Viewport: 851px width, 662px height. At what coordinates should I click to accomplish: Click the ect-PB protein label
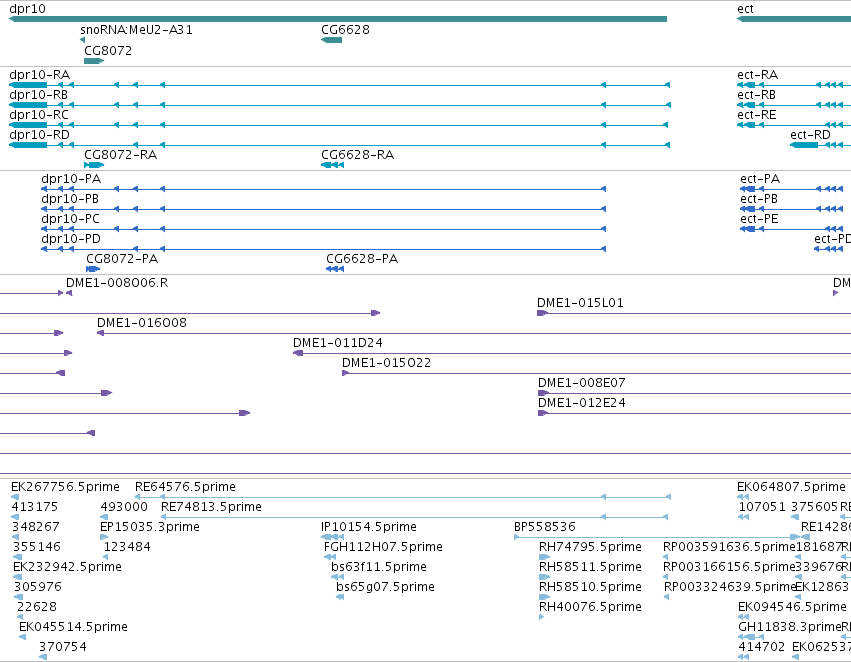759,199
